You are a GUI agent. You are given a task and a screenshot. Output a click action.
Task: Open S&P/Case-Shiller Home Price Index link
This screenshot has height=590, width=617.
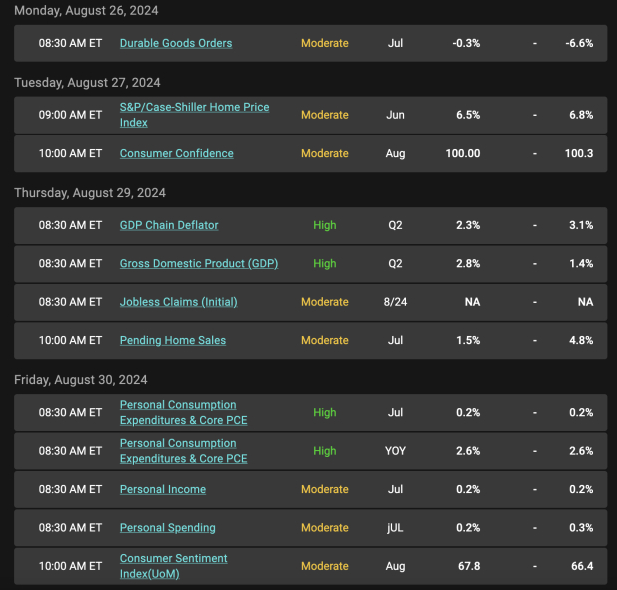coord(194,115)
